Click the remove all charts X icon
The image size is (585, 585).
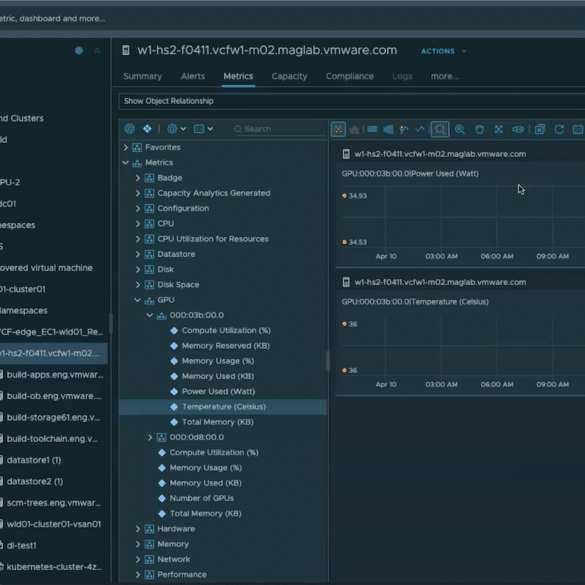coord(540,129)
